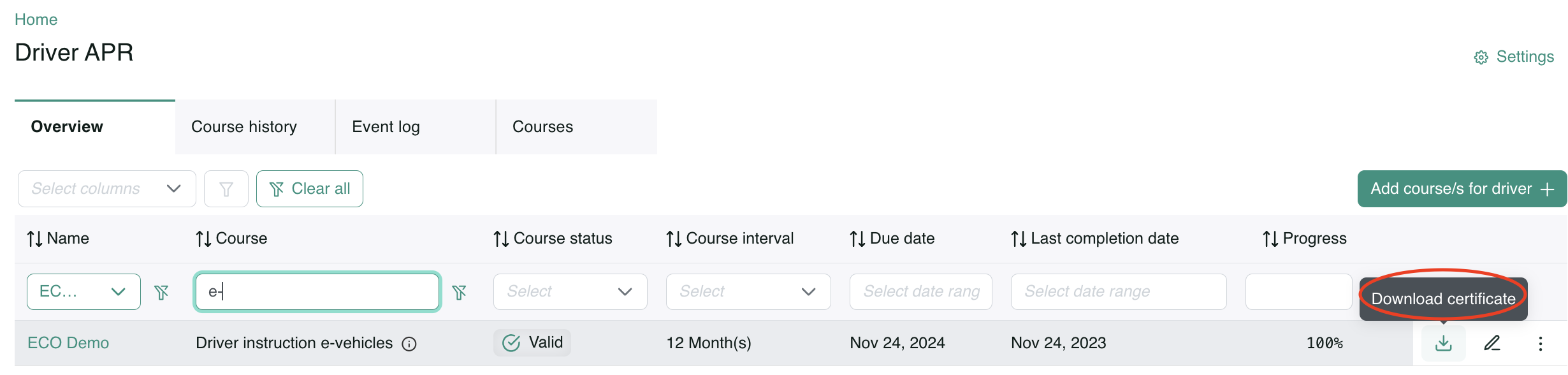Image resolution: width=1568 pixels, height=375 pixels.
Task: Click the edit pencil icon in row
Action: tap(1492, 344)
